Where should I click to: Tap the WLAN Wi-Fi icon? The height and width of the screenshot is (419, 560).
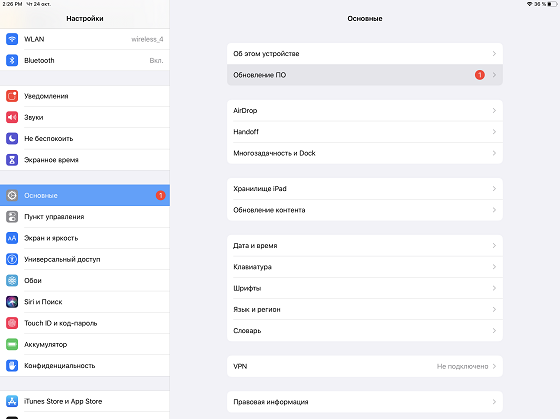pyautogui.click(x=12, y=39)
